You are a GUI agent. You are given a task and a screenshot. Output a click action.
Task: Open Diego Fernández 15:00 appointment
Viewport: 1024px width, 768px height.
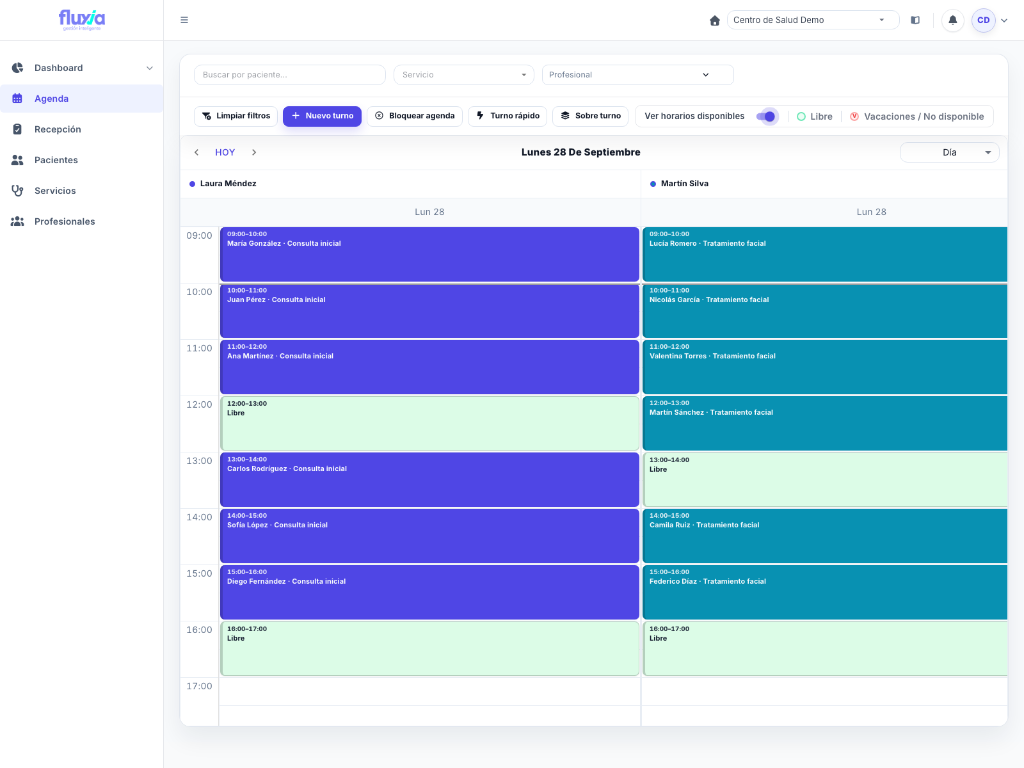click(430, 592)
